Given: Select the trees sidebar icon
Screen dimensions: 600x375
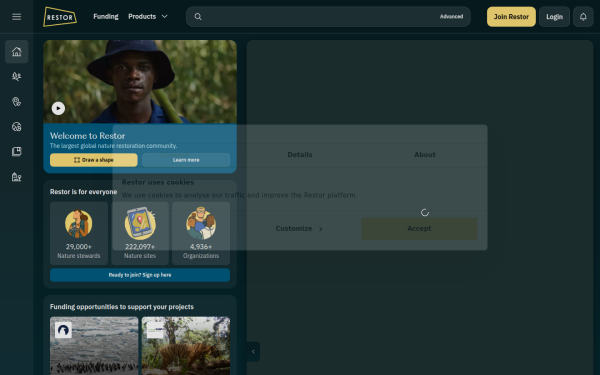Looking at the screenshot, I should pyautogui.click(x=16, y=77).
